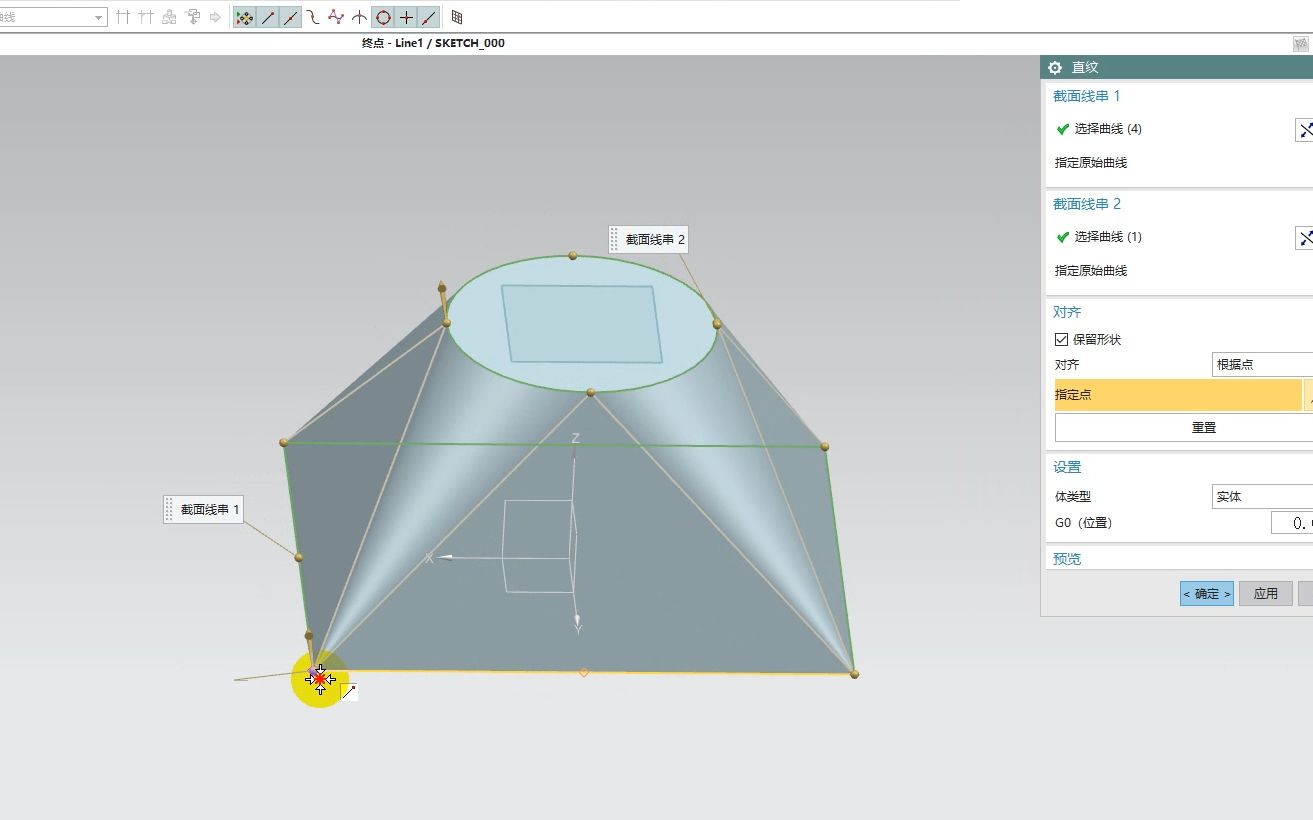Viewport: 1313px width, 820px height.
Task: Click 指定原始曲线 under 截面线串 1
Action: (1091, 163)
